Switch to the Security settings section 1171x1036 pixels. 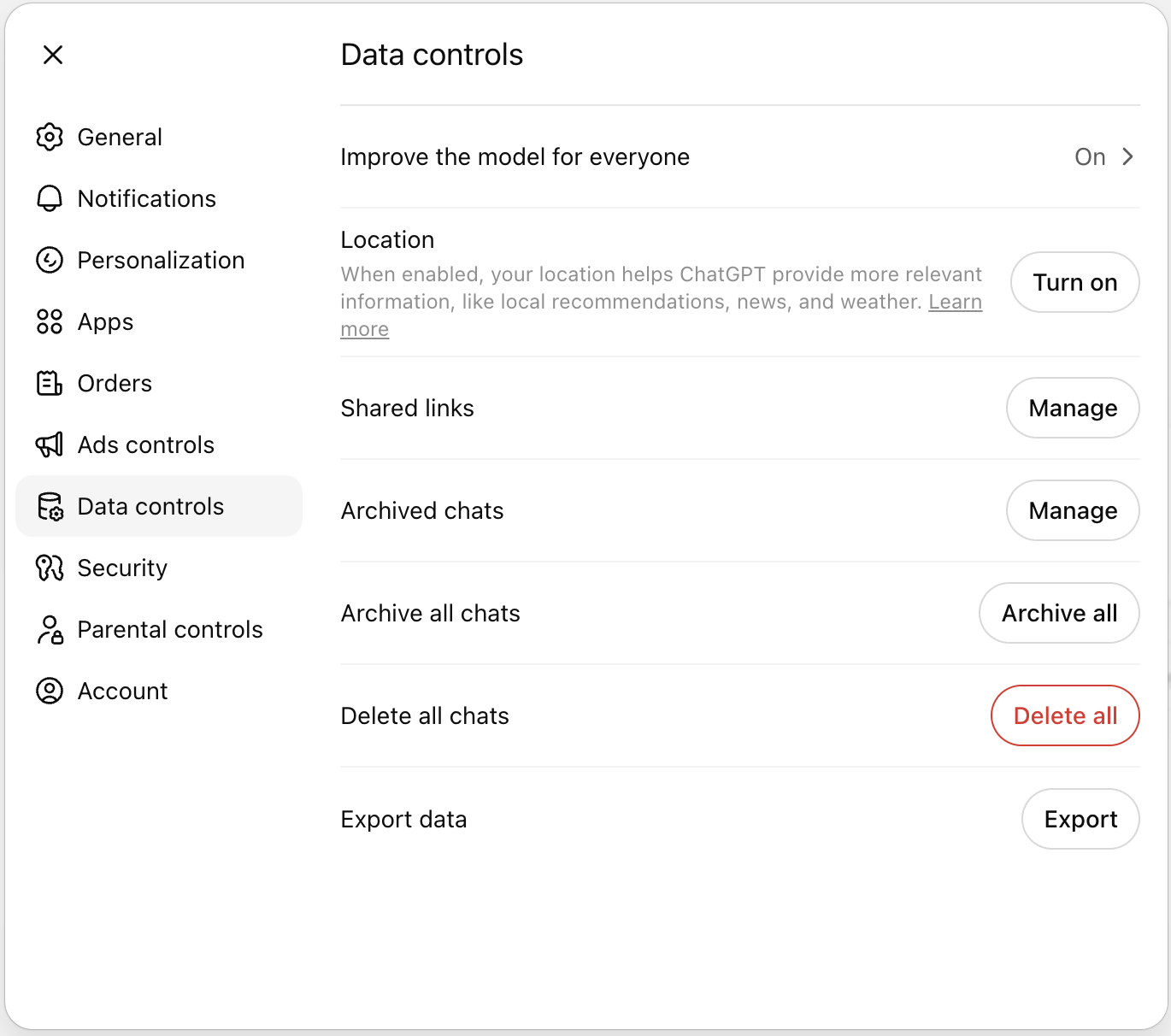(122, 568)
